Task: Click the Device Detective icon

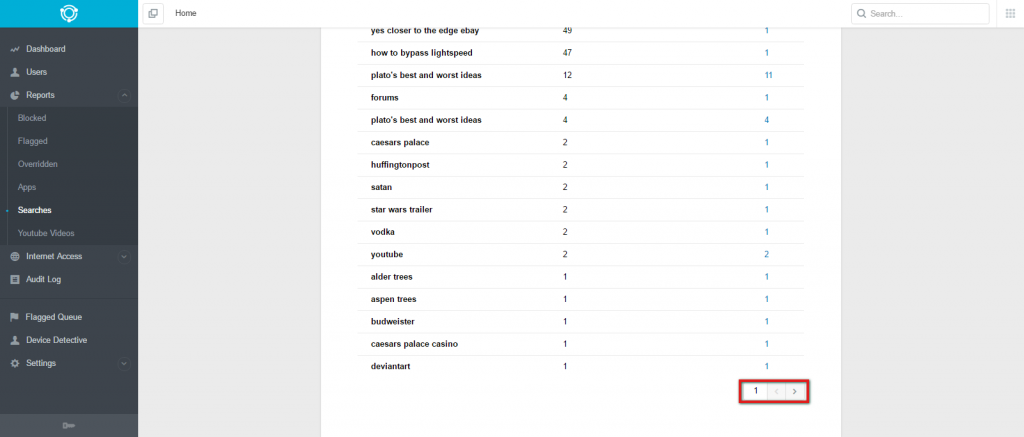Action: [15, 340]
